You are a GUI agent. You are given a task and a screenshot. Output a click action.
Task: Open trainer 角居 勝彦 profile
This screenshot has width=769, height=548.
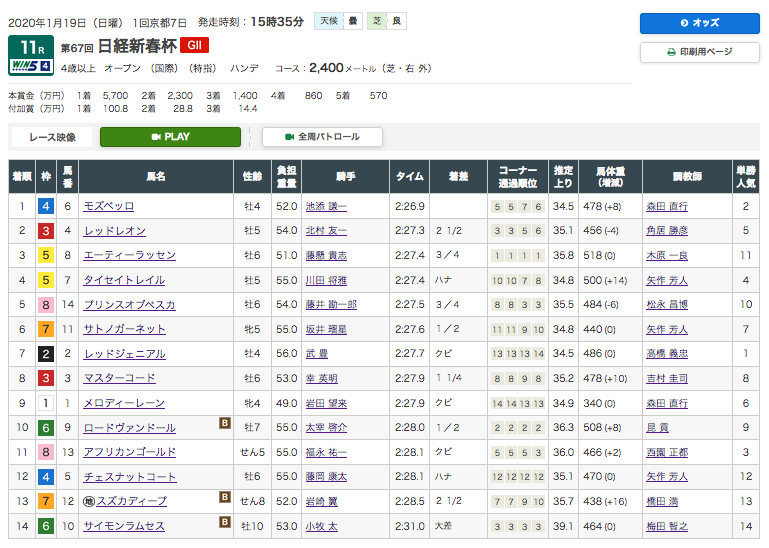coord(667,231)
